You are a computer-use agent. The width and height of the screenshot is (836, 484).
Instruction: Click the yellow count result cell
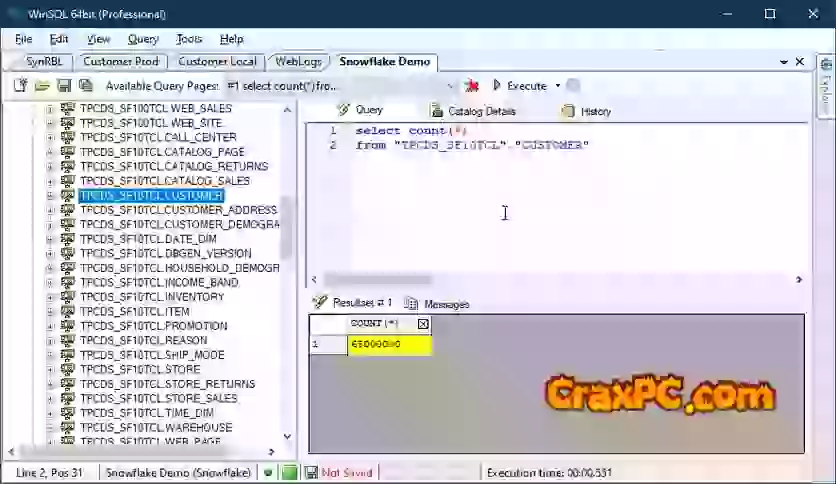(x=390, y=344)
